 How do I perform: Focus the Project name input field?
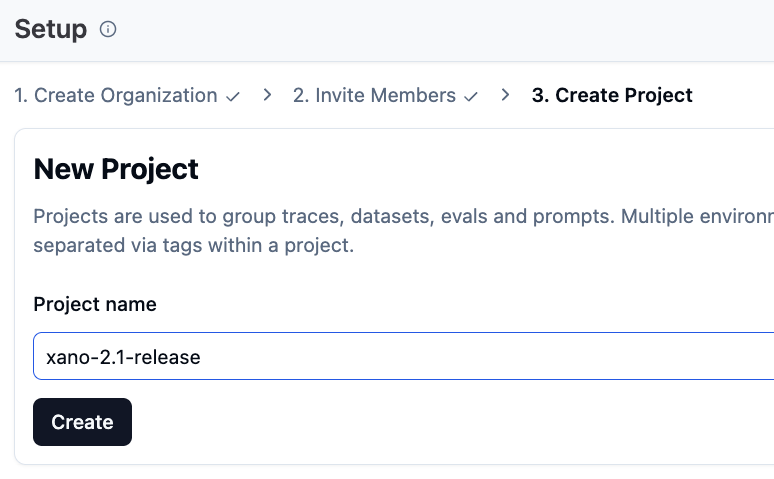click(400, 357)
